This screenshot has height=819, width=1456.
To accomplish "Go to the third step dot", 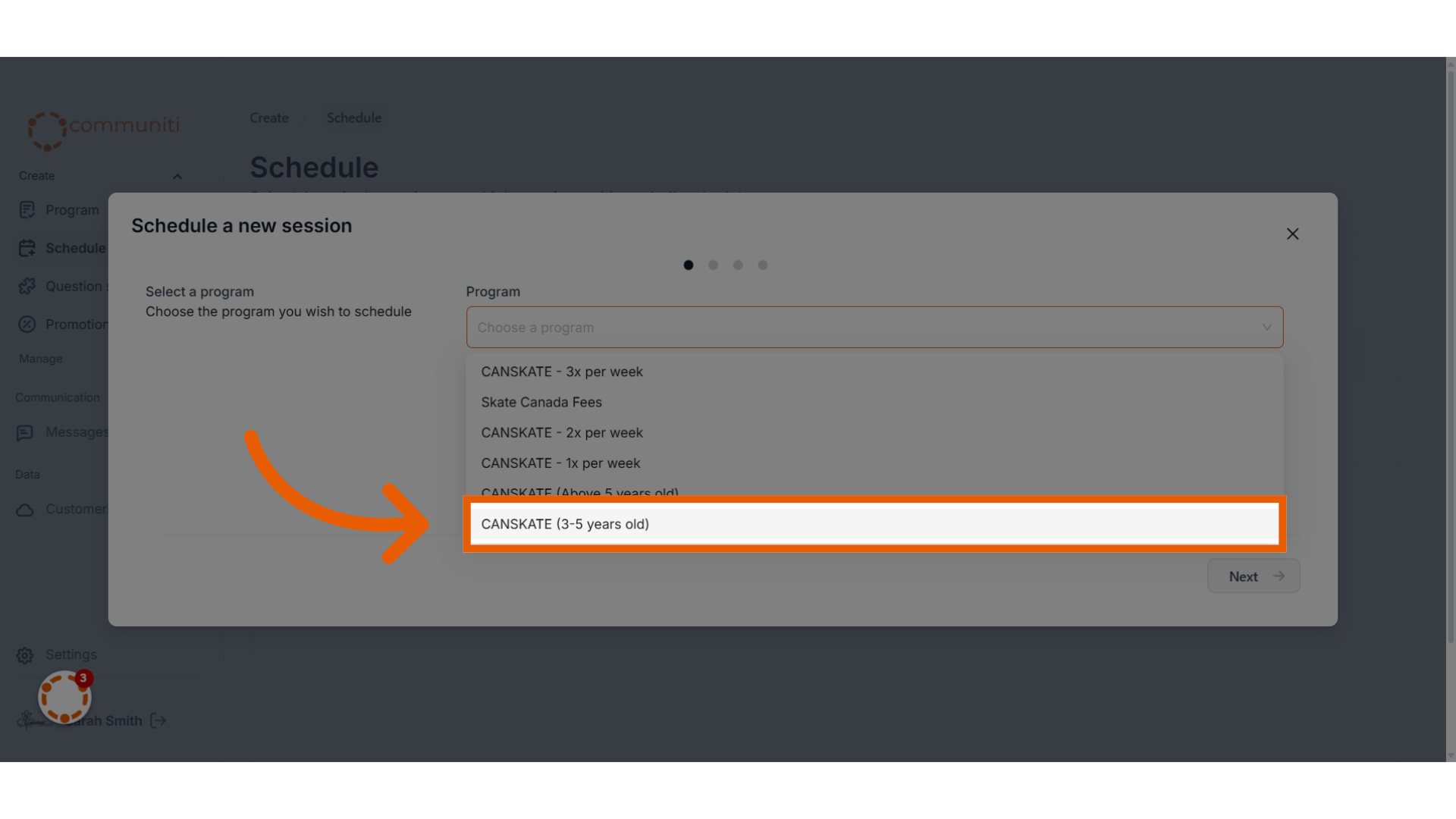I will [x=738, y=265].
